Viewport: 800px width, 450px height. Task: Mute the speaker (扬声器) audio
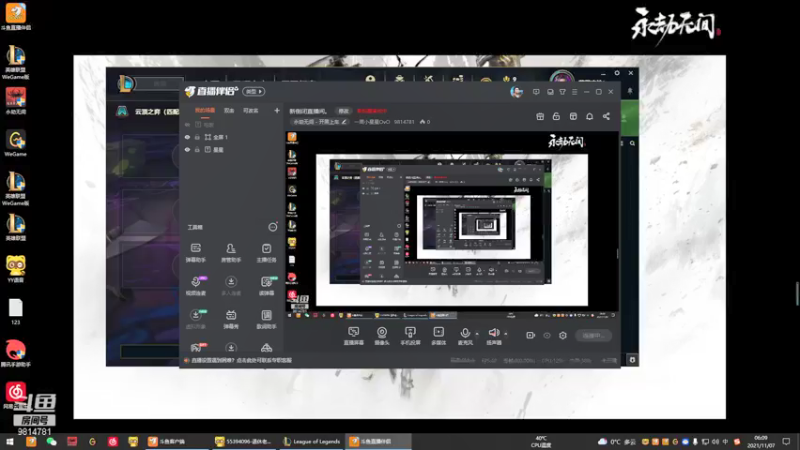click(x=493, y=336)
